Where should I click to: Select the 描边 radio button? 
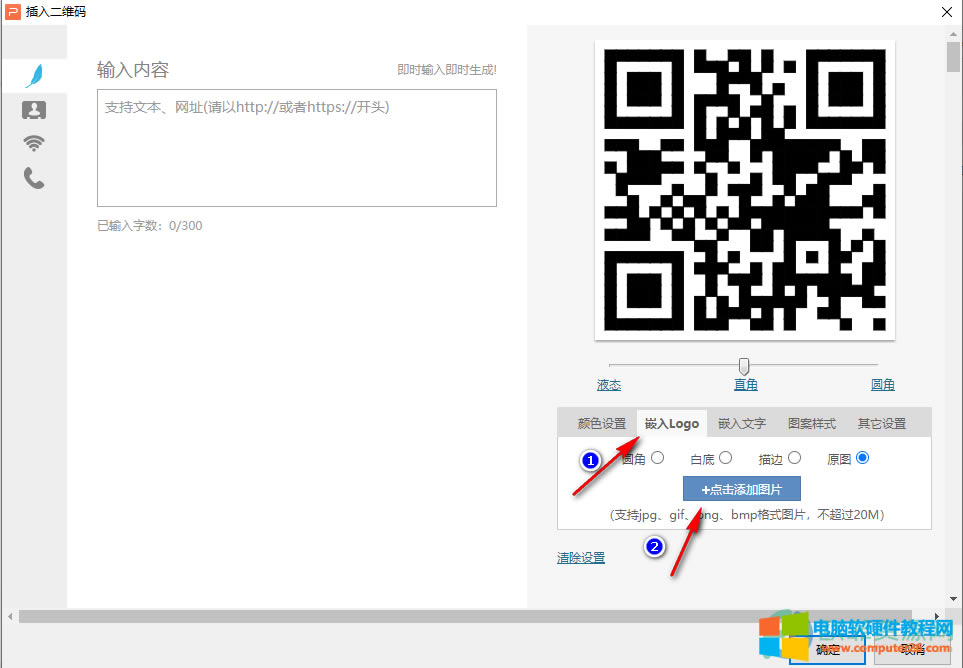pos(794,458)
